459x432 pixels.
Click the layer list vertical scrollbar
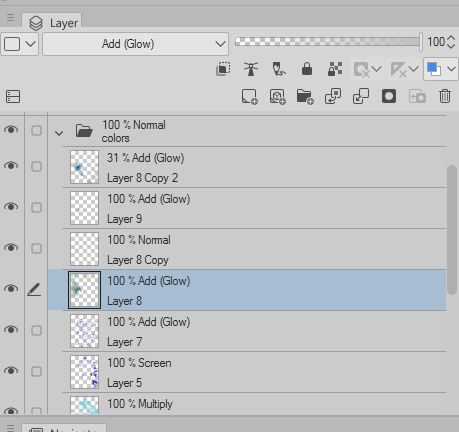click(452, 230)
